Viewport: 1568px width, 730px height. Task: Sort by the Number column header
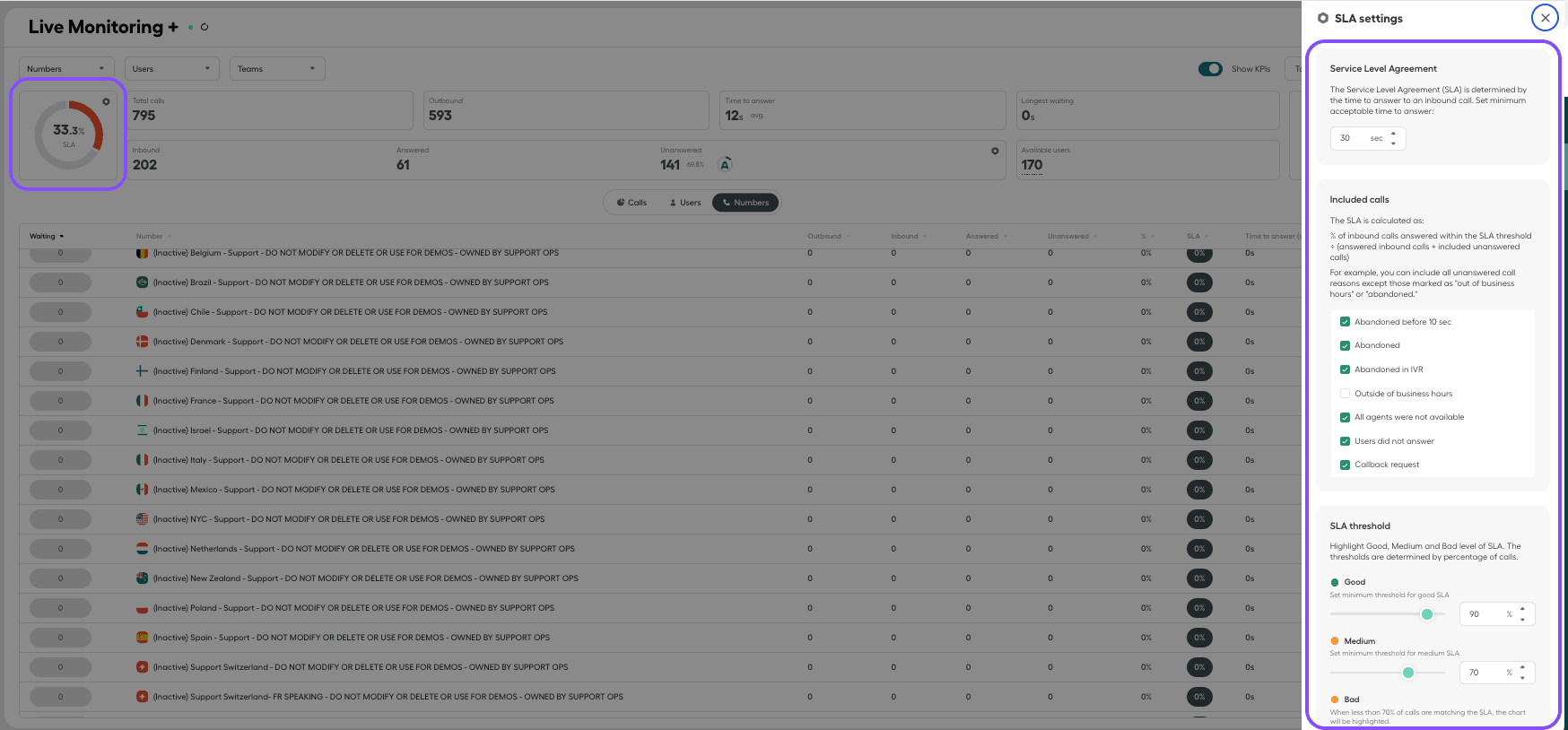[153, 237]
